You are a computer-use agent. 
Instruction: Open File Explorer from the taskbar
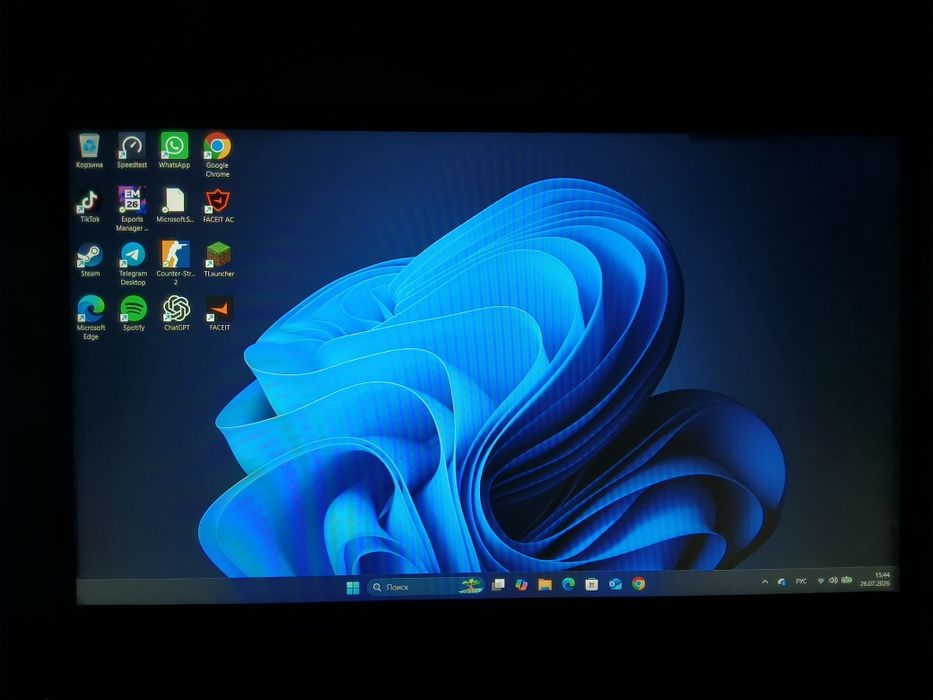(x=544, y=585)
